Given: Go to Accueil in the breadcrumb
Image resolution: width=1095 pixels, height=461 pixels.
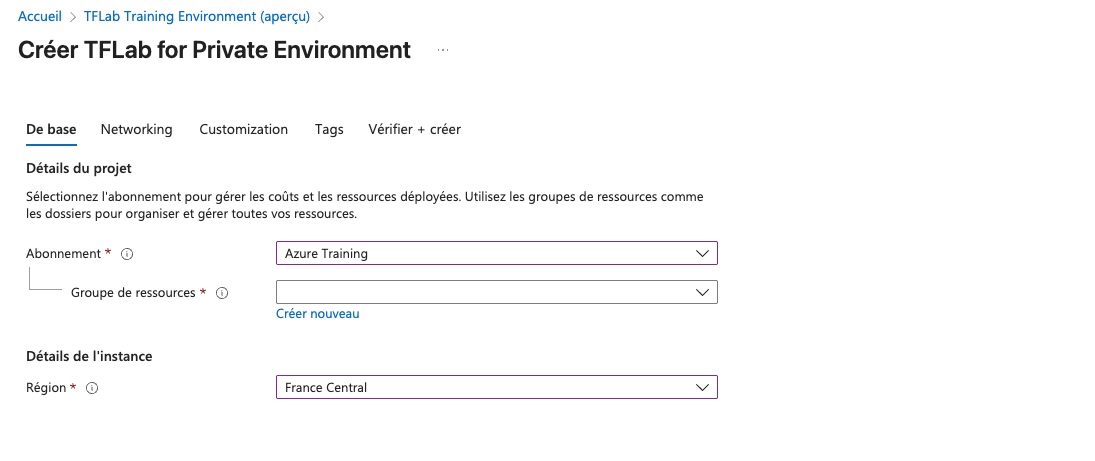Looking at the screenshot, I should 40,17.
